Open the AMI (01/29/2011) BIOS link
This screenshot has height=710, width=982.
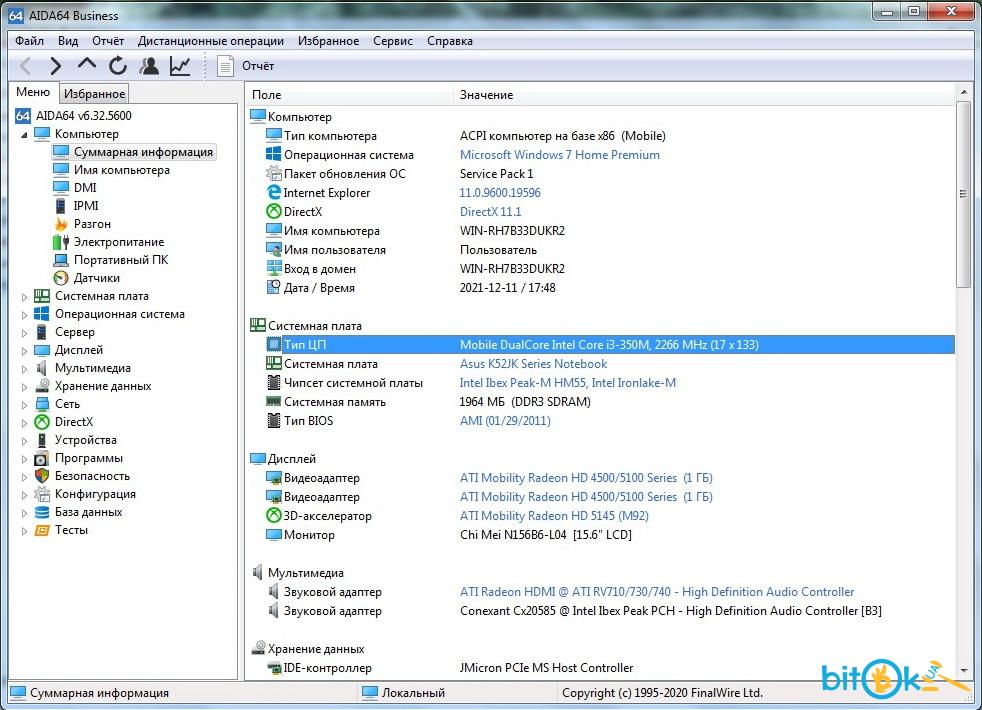pos(505,421)
